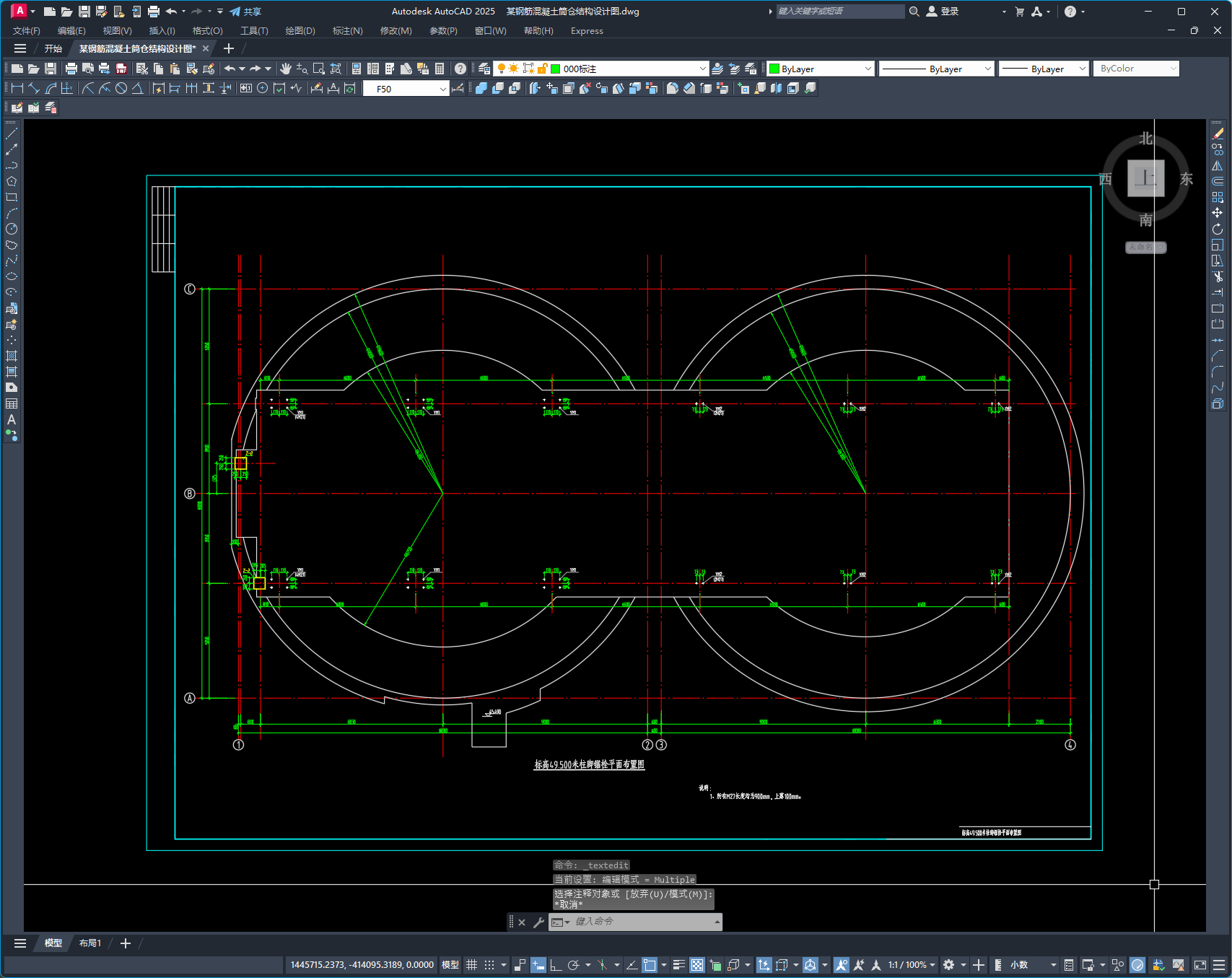Pick the Polygon tool in the Draw toolbar

click(x=12, y=182)
